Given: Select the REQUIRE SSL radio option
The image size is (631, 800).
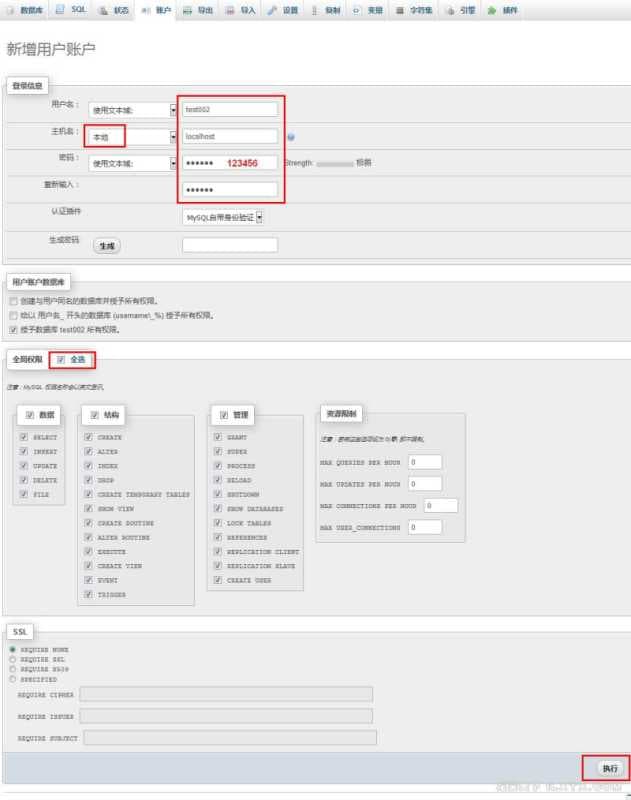Looking at the screenshot, I should 12,659.
